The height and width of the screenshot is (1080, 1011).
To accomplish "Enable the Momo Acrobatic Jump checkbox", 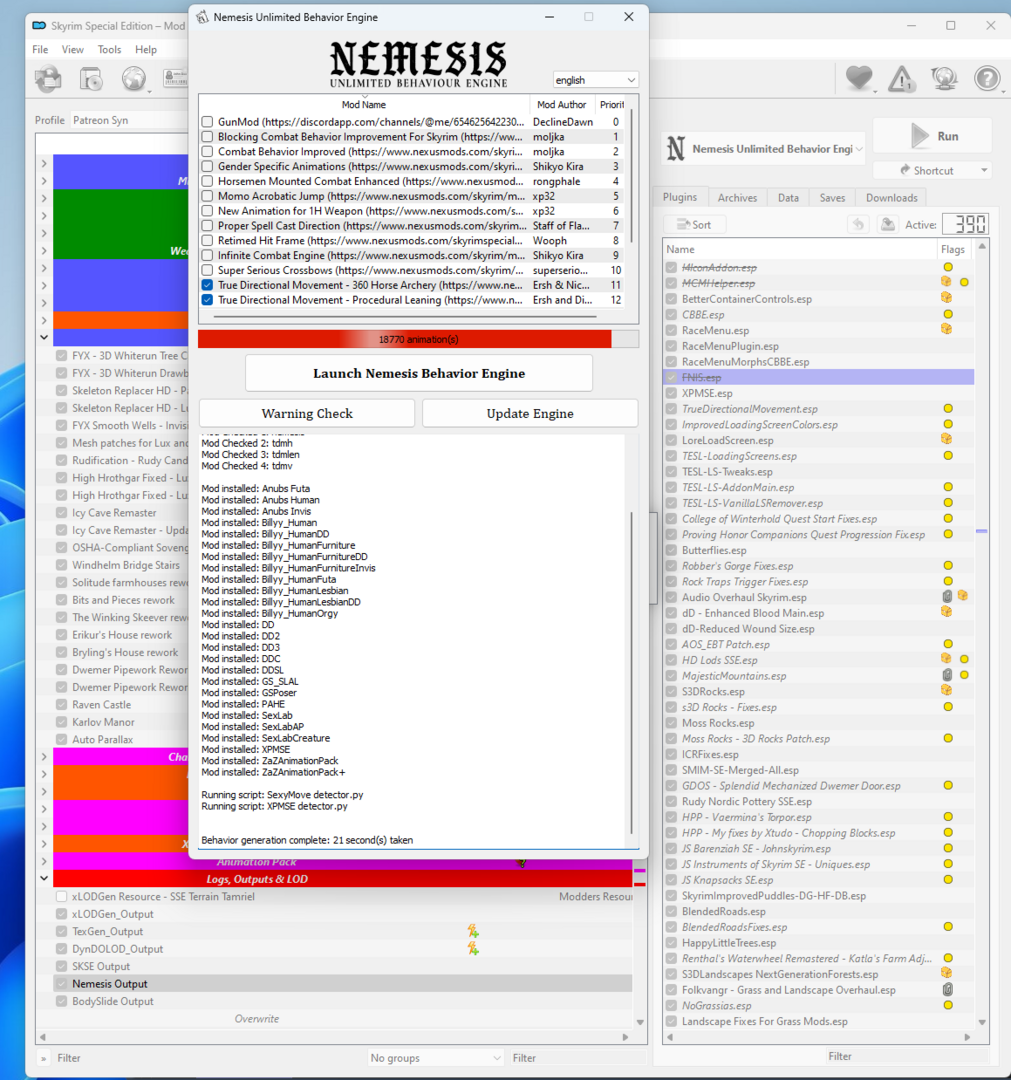I will click(x=207, y=196).
